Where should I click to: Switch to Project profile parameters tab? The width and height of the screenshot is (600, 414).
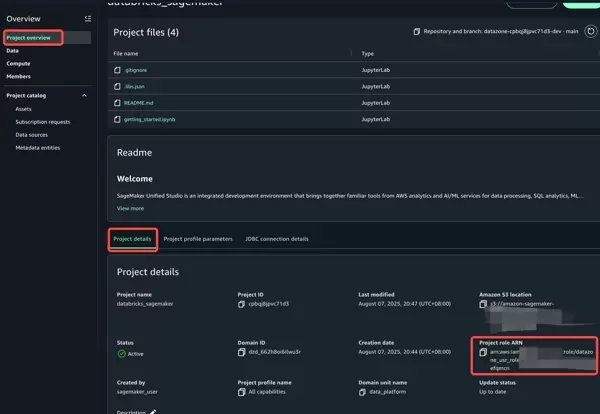click(x=197, y=239)
